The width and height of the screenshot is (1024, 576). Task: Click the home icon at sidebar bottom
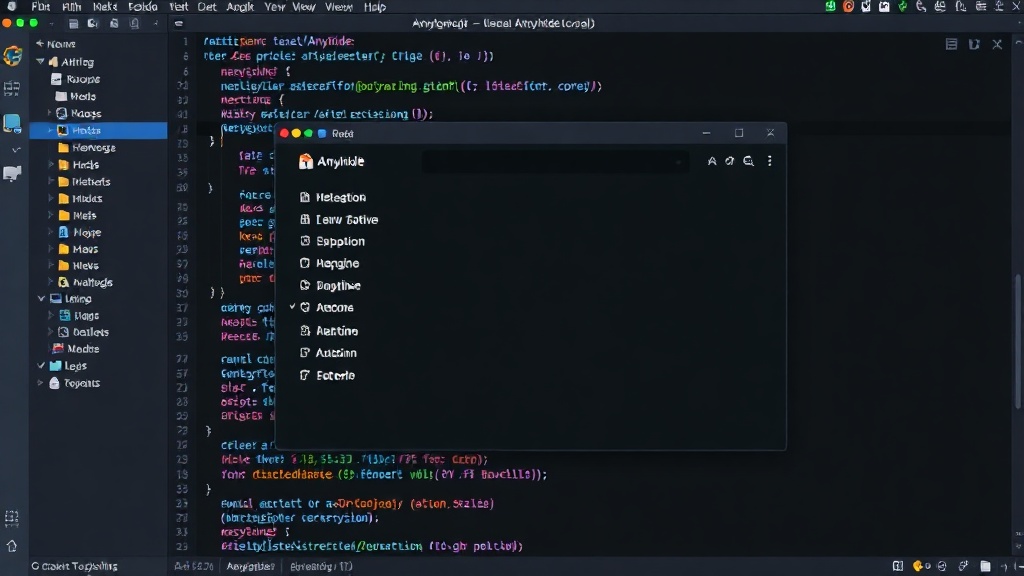(12, 546)
